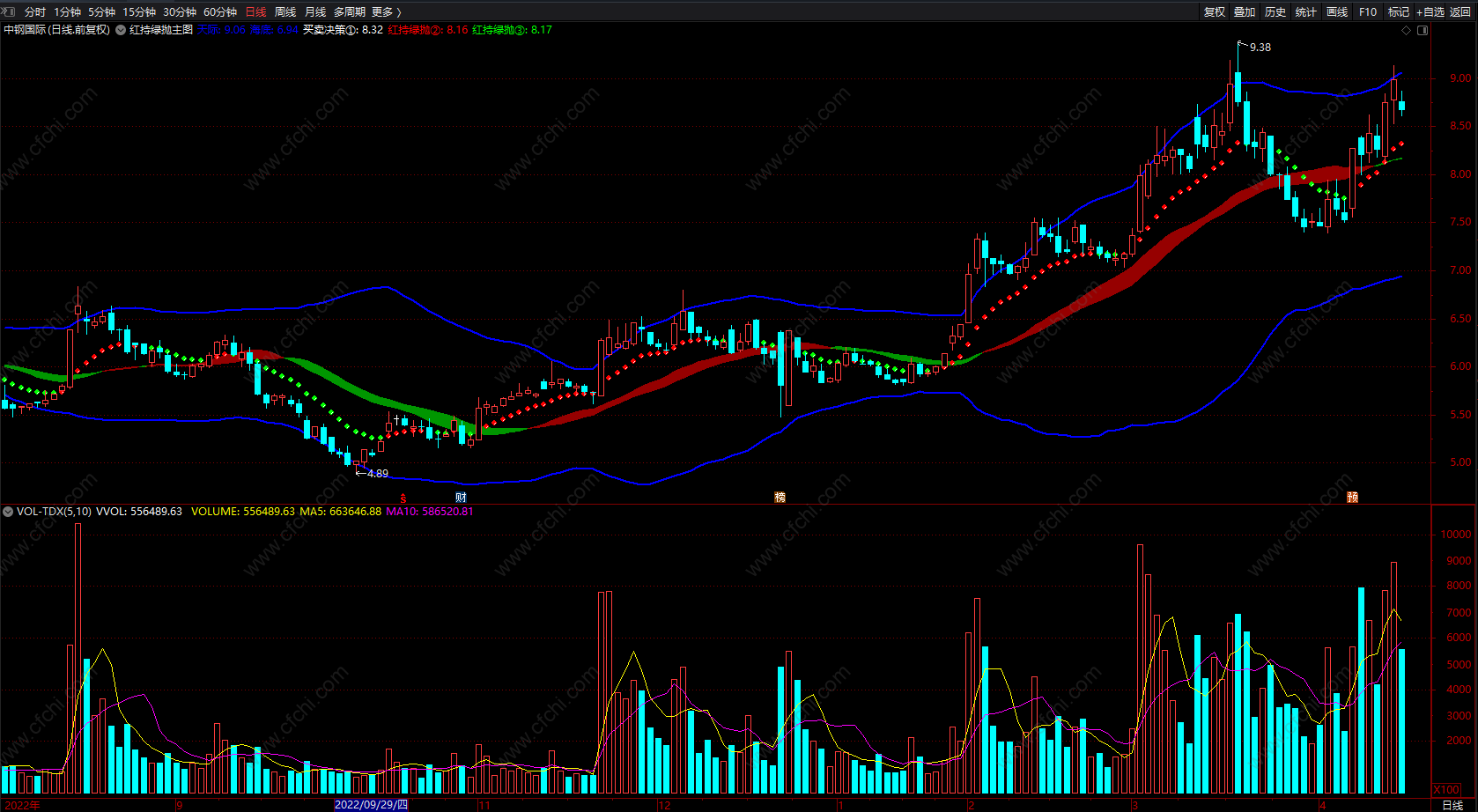Click the 复权 button
1478x812 pixels.
click(1215, 11)
